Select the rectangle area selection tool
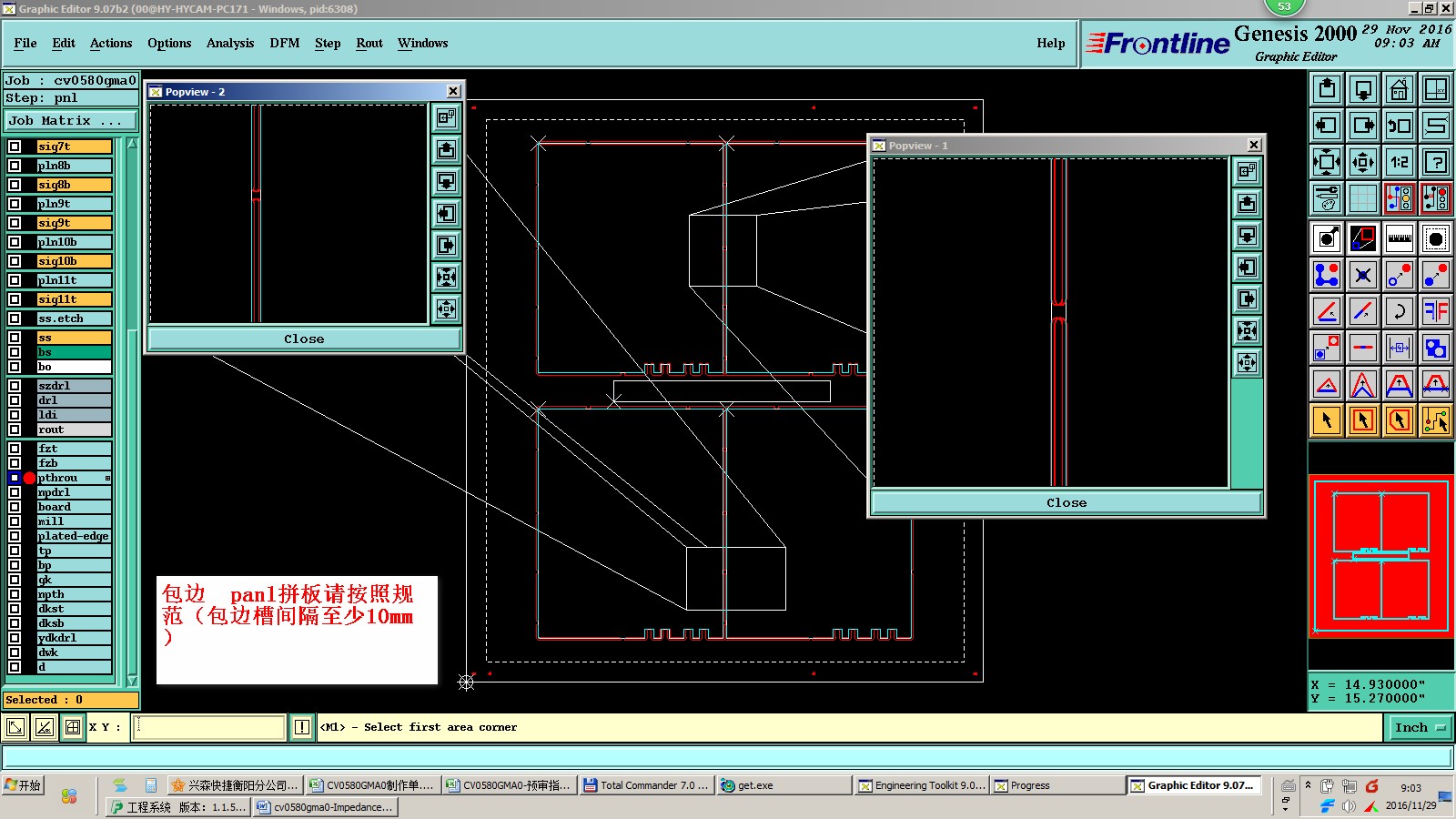The image size is (1456, 819). tap(1363, 420)
